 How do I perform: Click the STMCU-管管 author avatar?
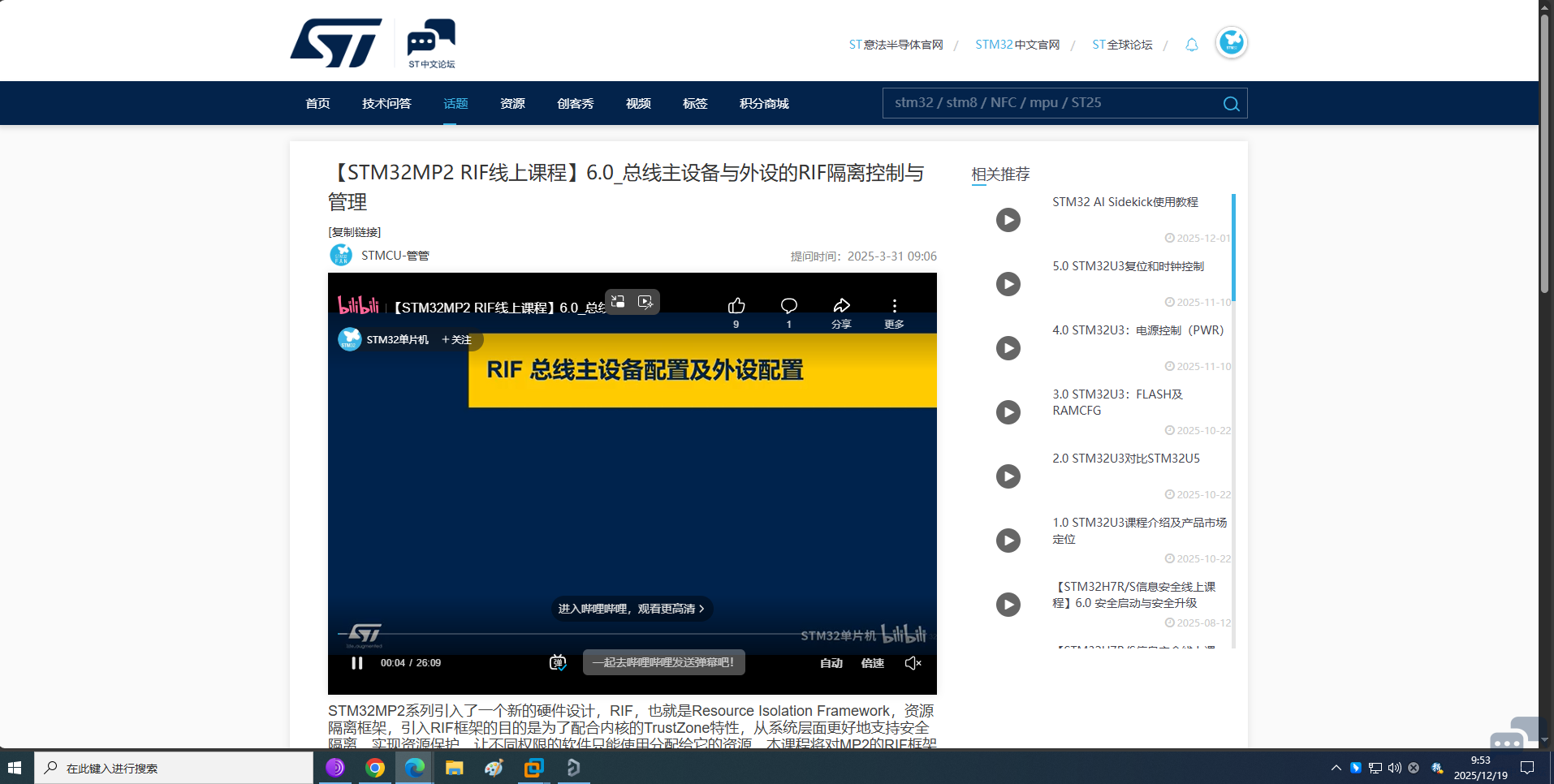[x=341, y=255]
